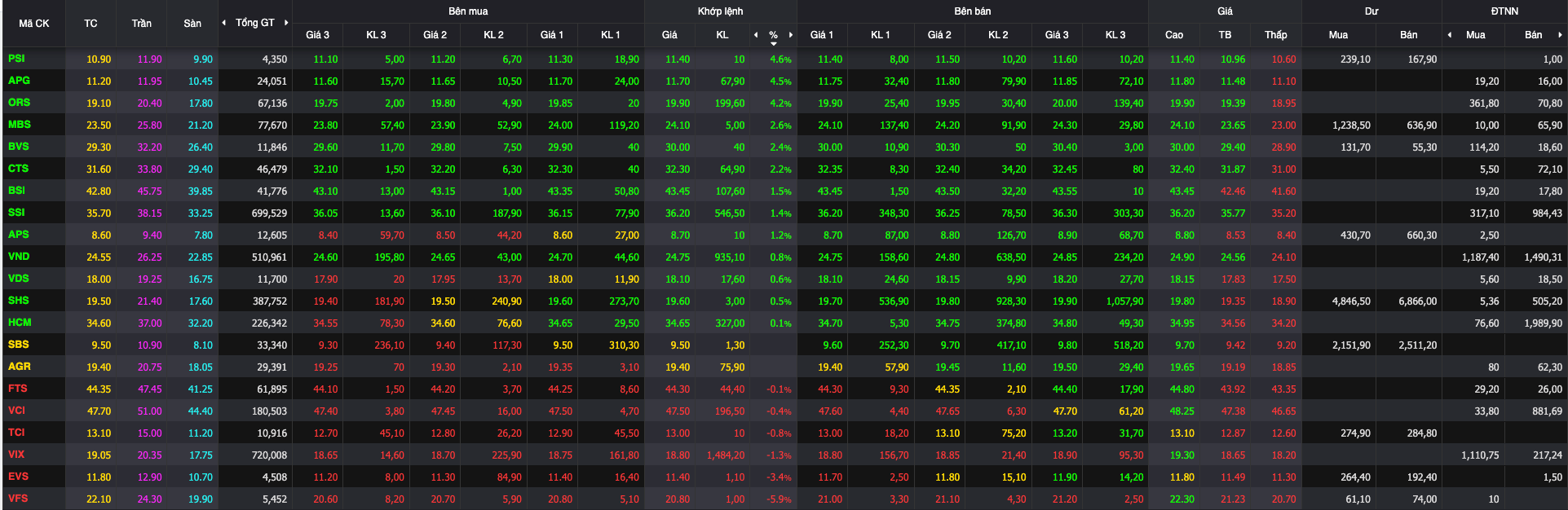This screenshot has width=1568, height=510.
Task: Click the Khớp lệnh KL column header
Action: [722, 35]
